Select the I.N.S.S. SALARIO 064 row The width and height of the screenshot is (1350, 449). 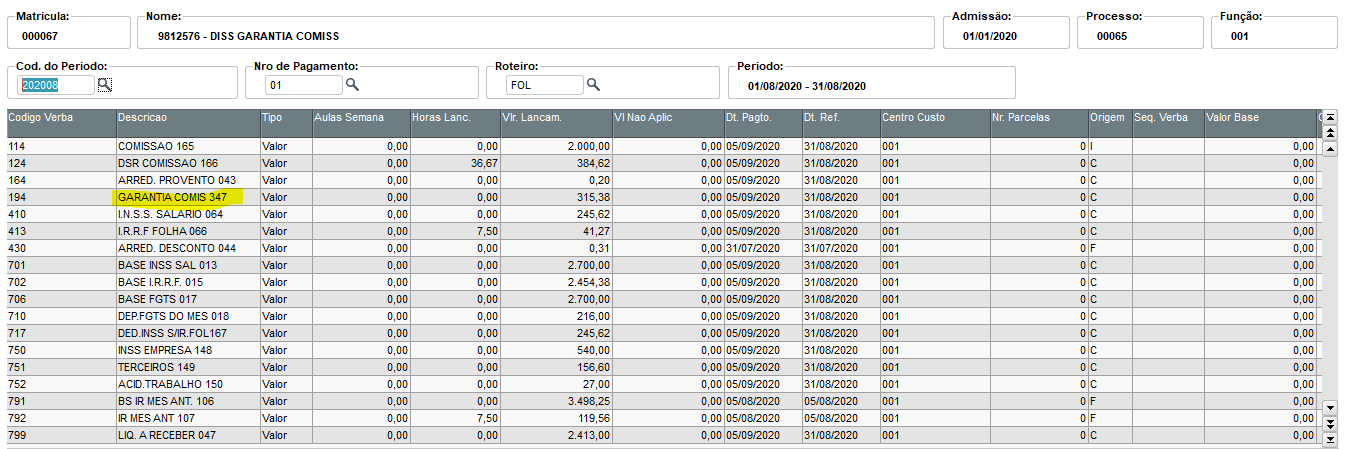tap(662, 214)
